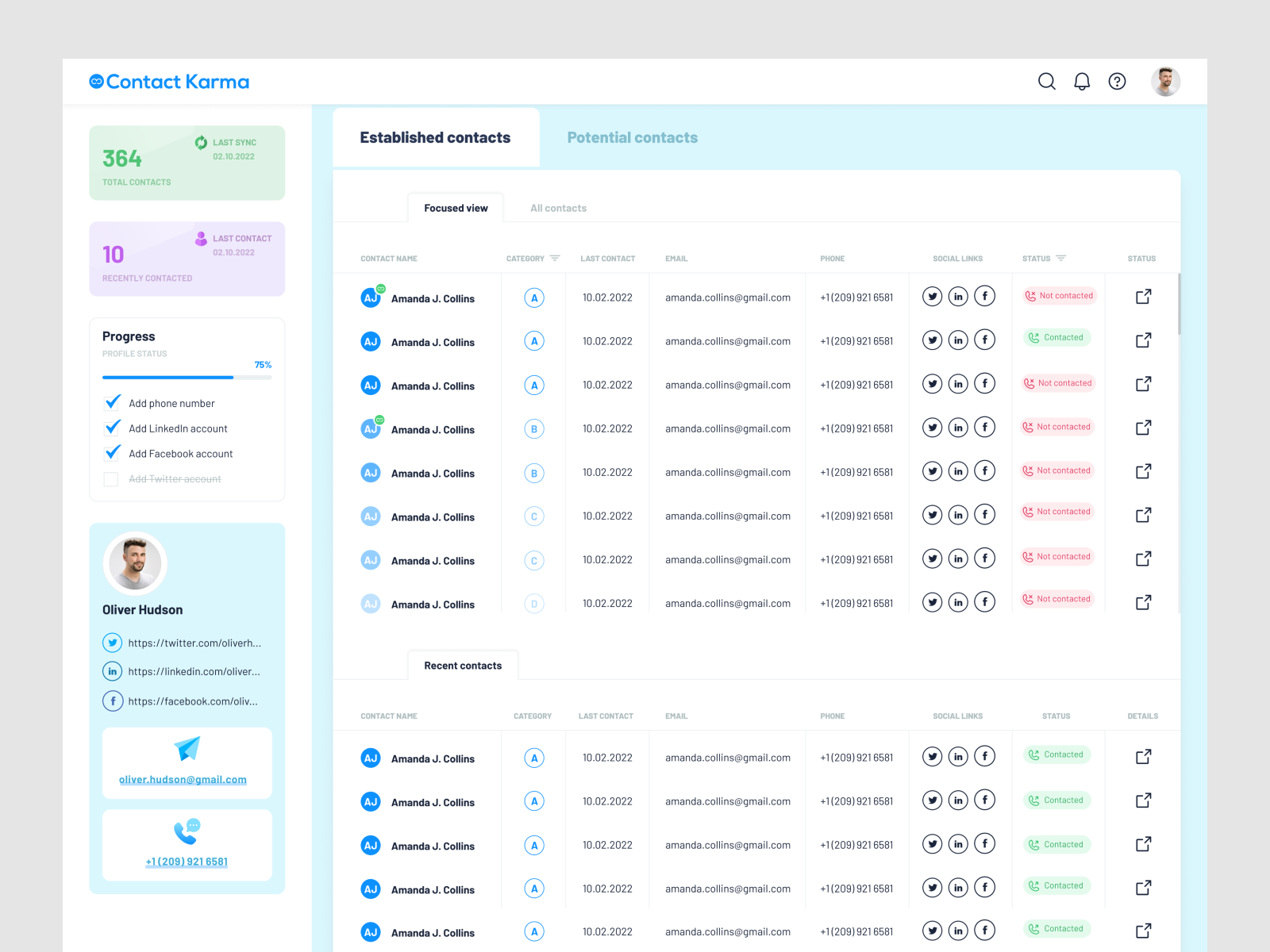This screenshot has height=952, width=1270.
Task: Click the profile status progress bar
Action: point(187,378)
